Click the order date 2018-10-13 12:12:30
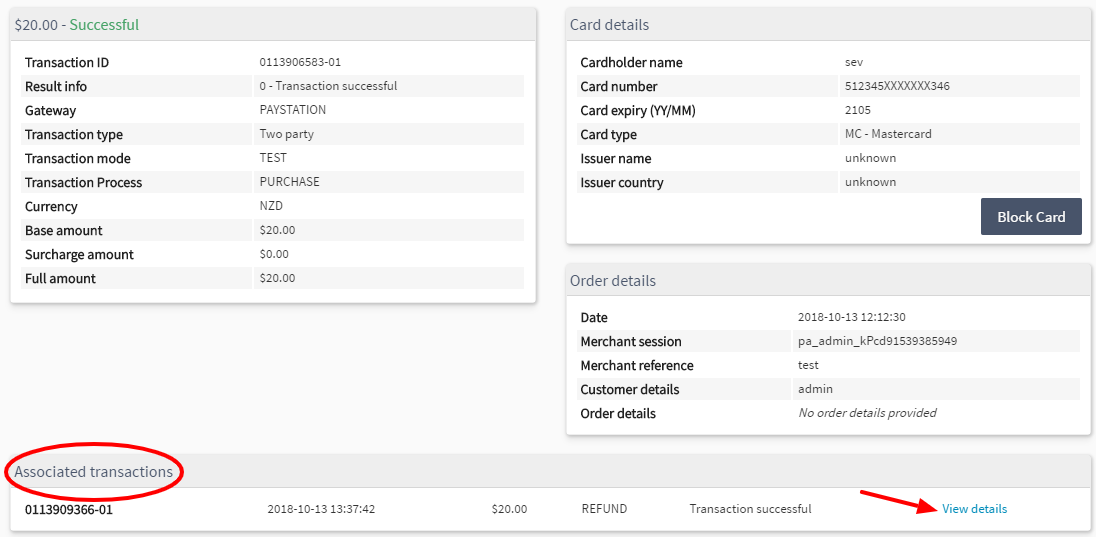 pos(851,317)
